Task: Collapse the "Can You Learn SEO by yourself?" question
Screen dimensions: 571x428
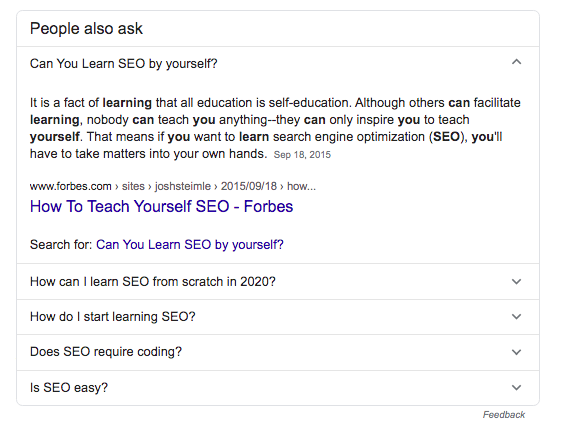Action: (x=278, y=64)
